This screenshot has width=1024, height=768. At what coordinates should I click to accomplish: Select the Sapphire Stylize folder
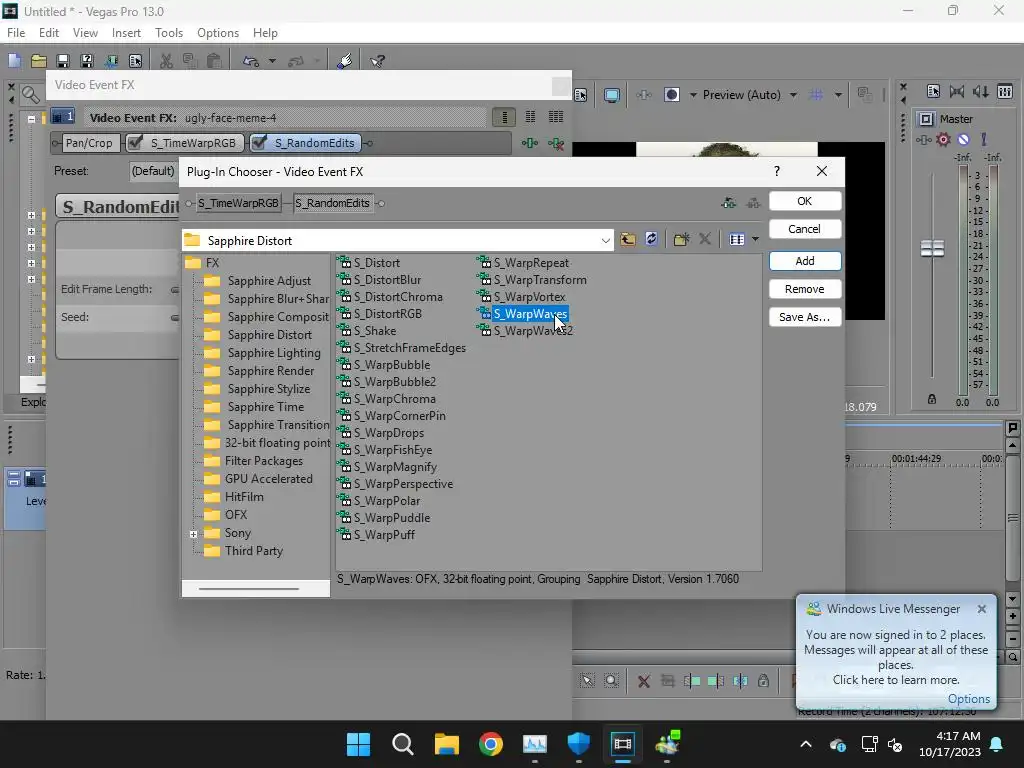click(268, 389)
